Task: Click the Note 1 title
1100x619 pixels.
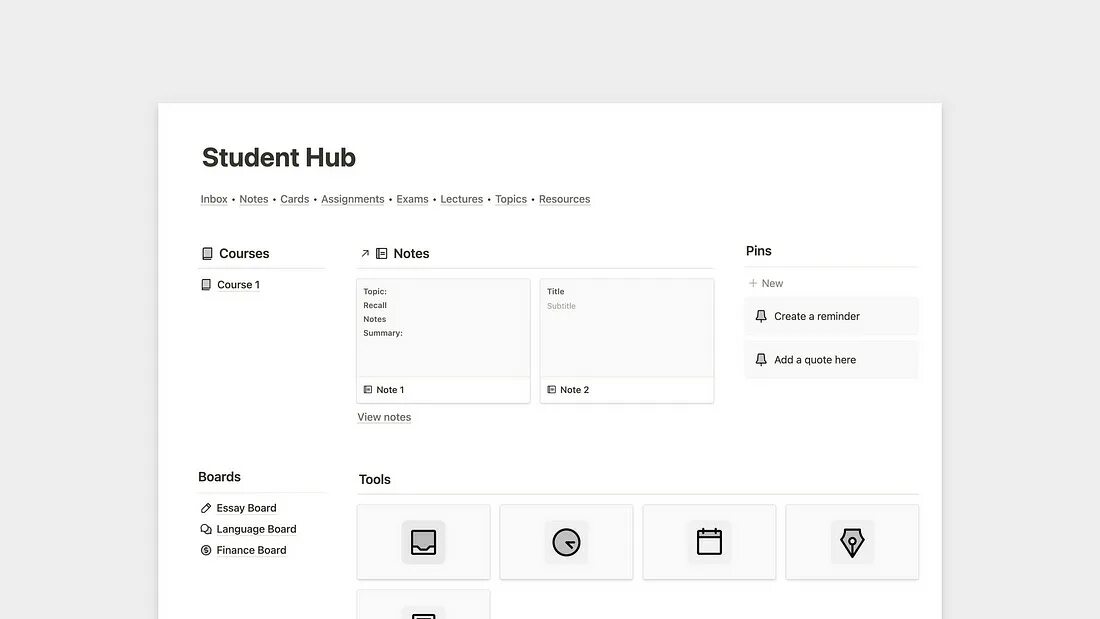Action: [390, 390]
